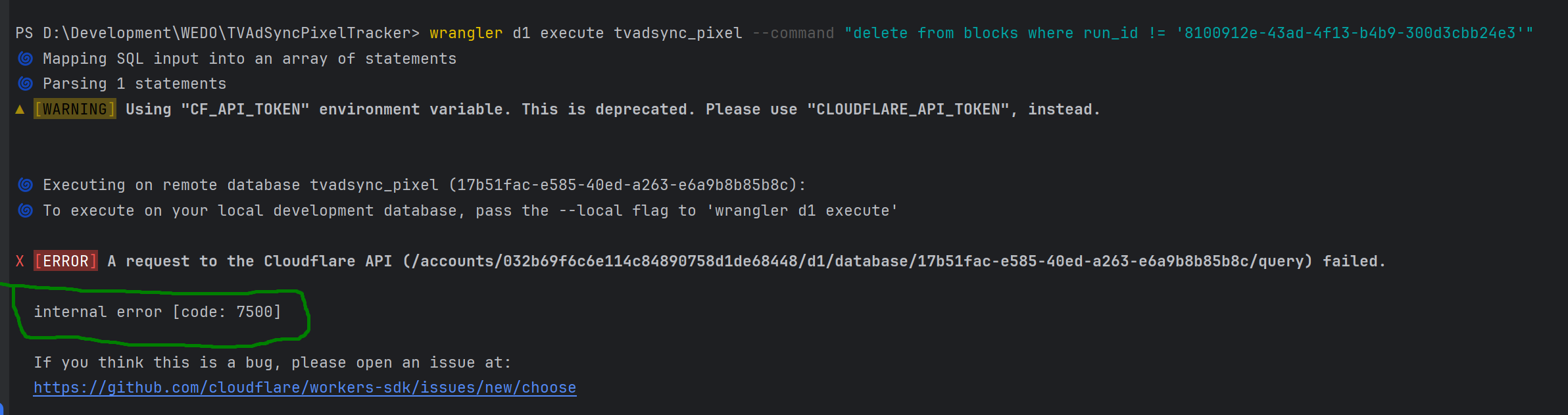
Task: Open the workers-sdk GitHub issues link
Action: coord(305,387)
